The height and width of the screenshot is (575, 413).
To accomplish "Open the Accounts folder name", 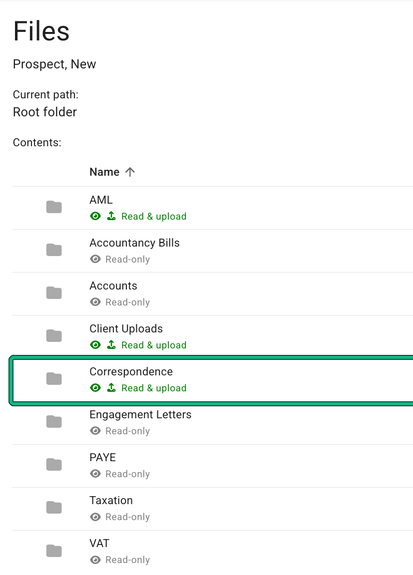I will [113, 286].
